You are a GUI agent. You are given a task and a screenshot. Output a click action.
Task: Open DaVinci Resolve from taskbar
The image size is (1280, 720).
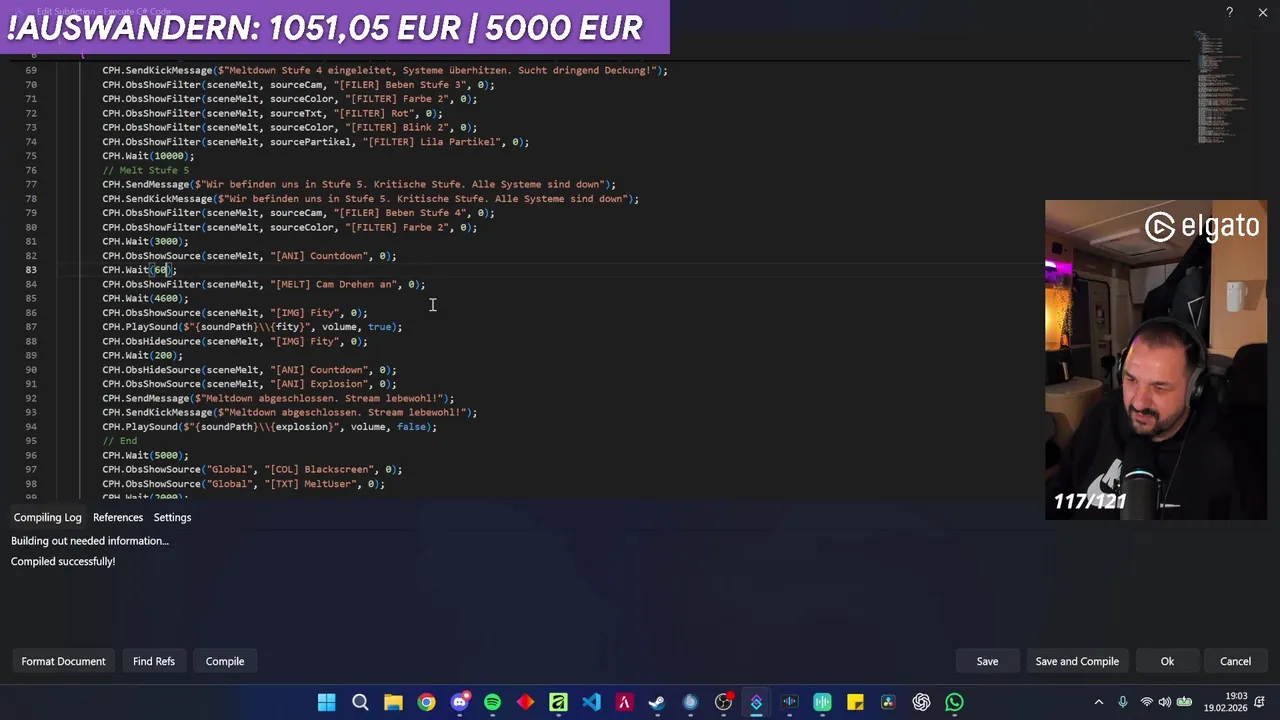click(x=888, y=702)
